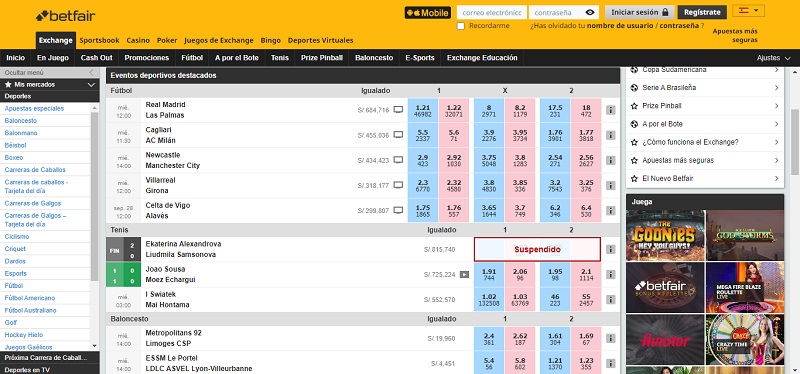Open info icon for Villarreal row
The image size is (800, 374).
611,185
